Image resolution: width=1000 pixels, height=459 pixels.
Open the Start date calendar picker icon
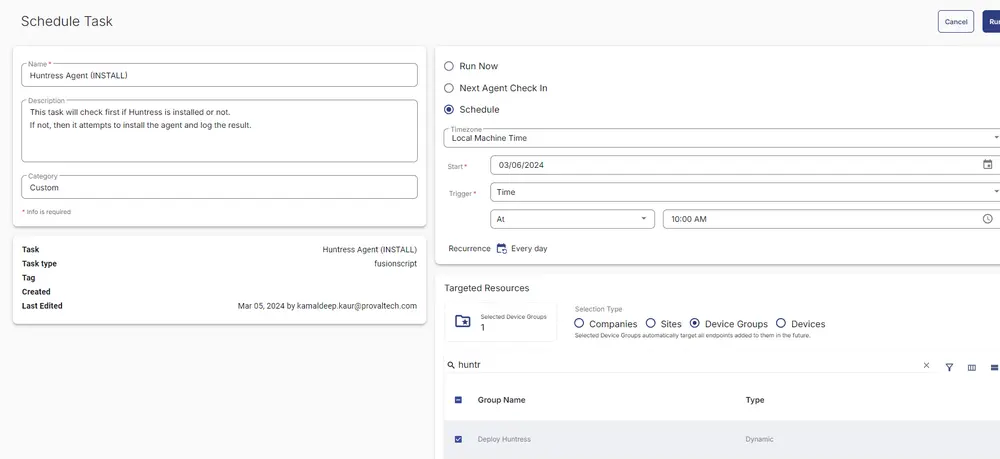[x=987, y=164]
